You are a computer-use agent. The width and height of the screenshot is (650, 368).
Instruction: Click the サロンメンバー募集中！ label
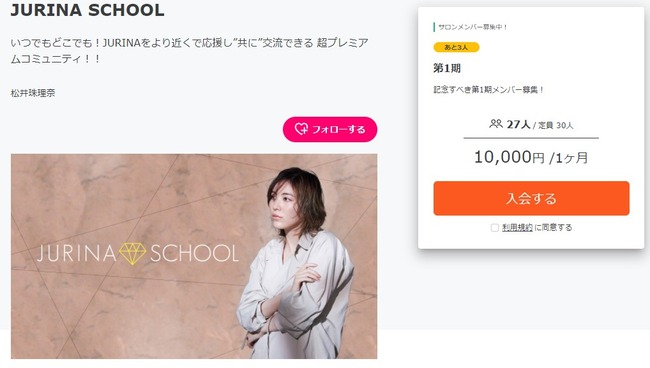tap(472, 27)
